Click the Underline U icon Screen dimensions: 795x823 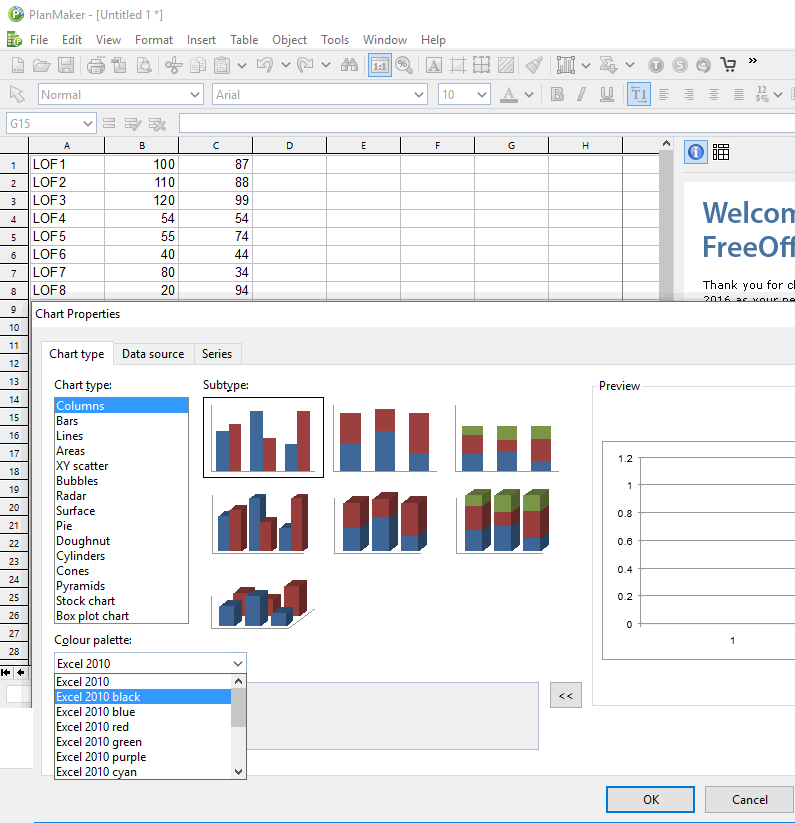pos(607,94)
